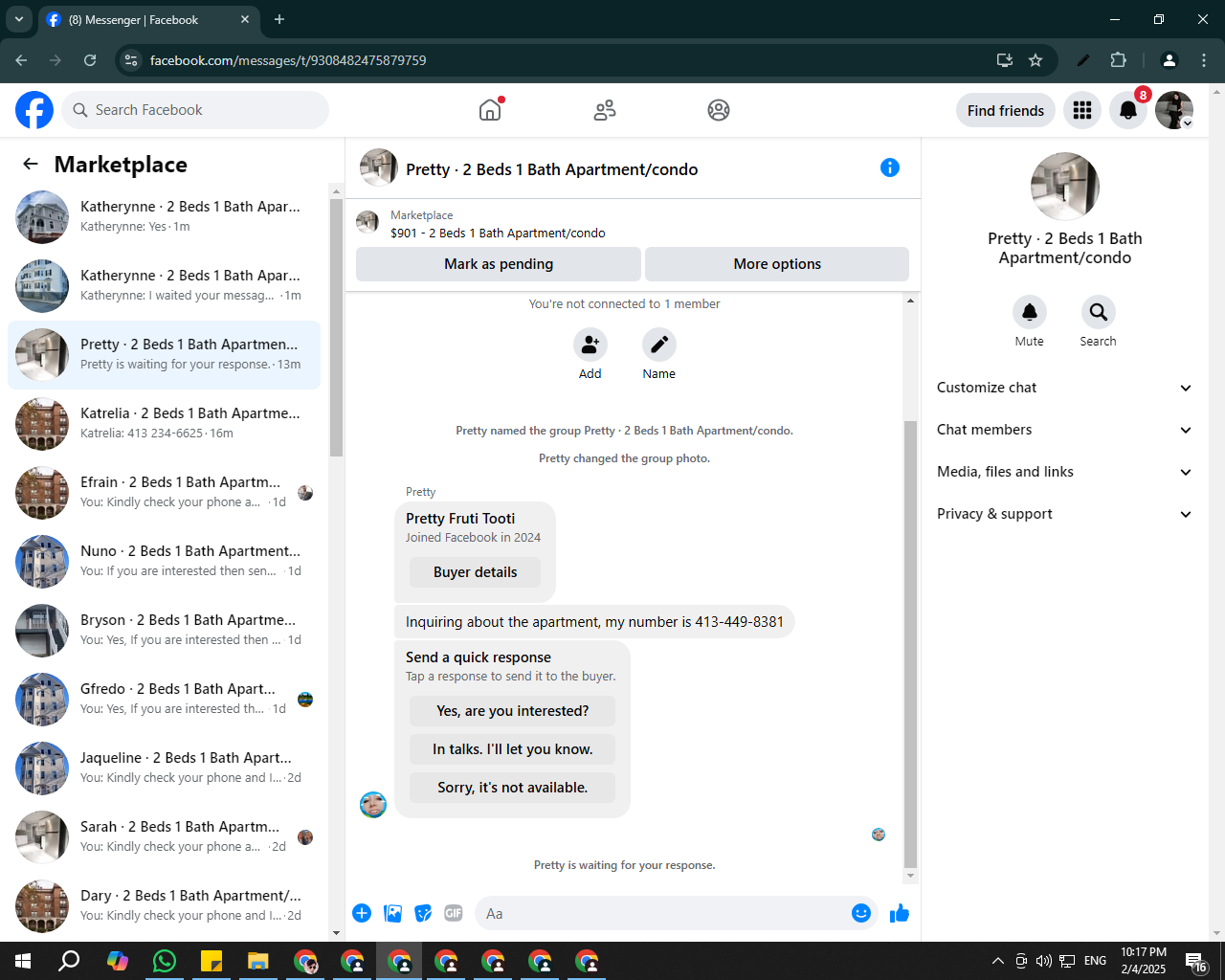Open Katherynne chat saying Yes
This screenshot has height=980, width=1225.
click(164, 217)
